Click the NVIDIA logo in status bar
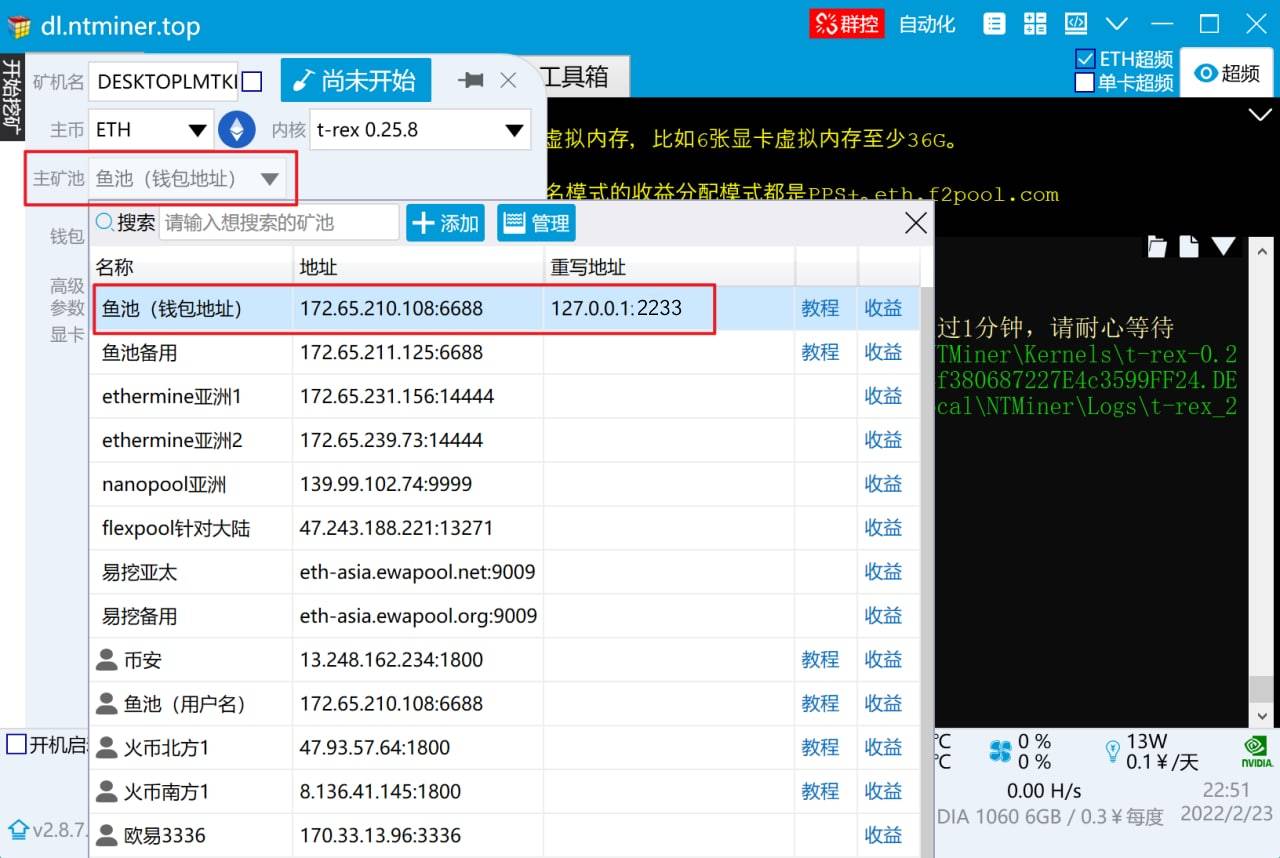 pyautogui.click(x=1256, y=752)
